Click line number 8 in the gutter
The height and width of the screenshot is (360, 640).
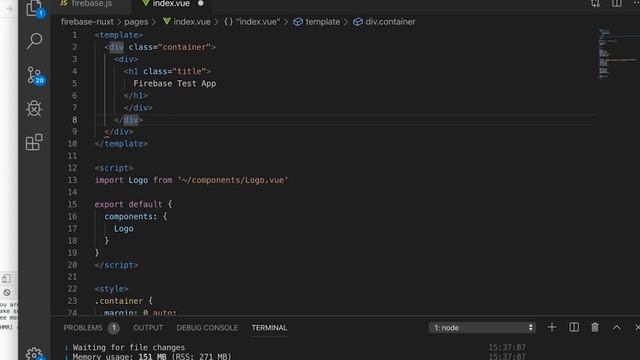(74, 120)
